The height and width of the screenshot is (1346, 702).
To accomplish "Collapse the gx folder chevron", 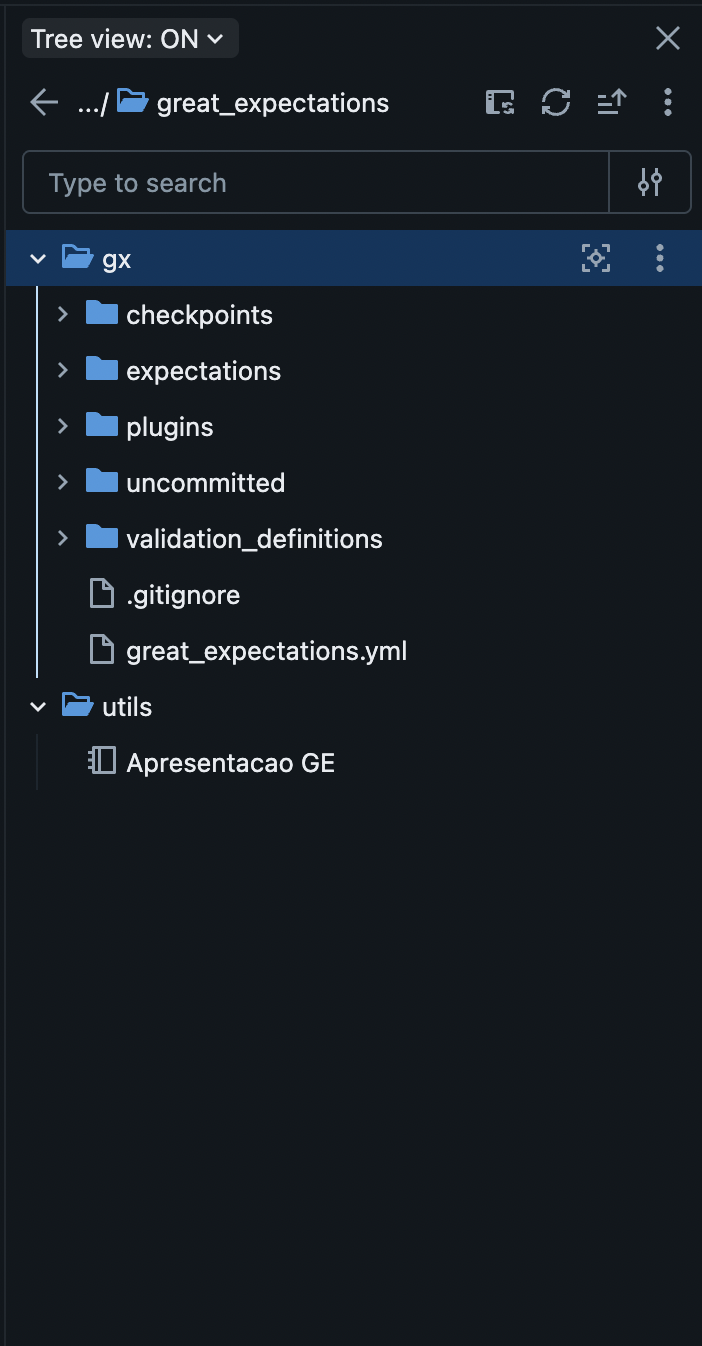I will click(38, 258).
